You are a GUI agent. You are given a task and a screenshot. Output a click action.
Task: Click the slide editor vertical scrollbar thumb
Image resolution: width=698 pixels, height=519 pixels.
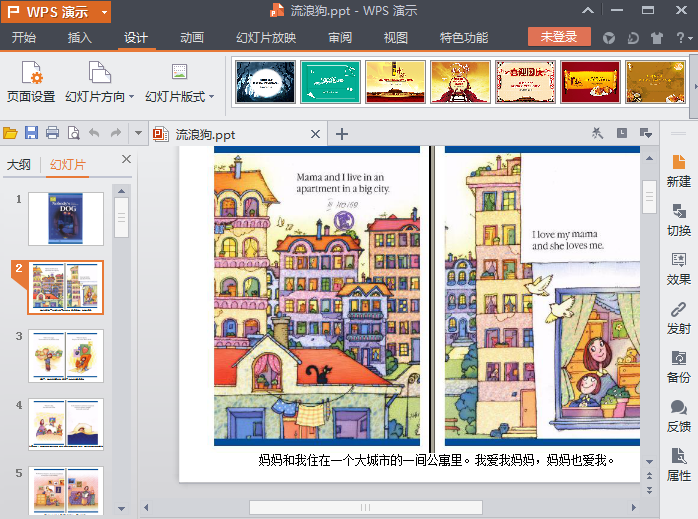tap(649, 197)
